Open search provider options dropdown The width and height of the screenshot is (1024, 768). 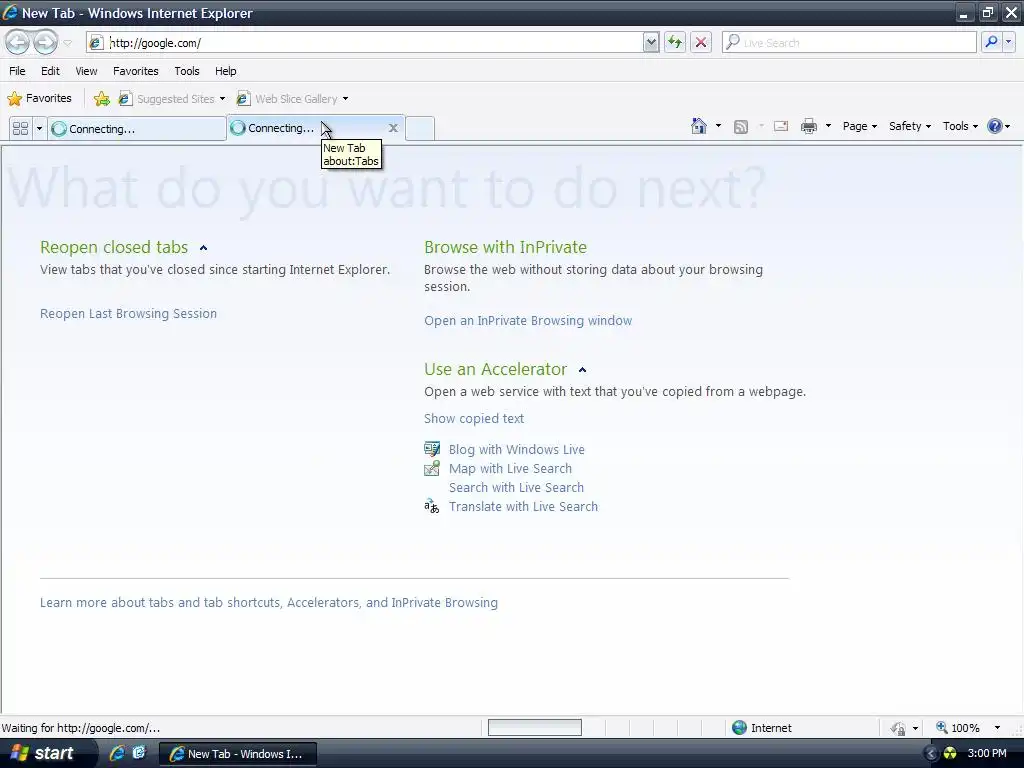[1008, 42]
